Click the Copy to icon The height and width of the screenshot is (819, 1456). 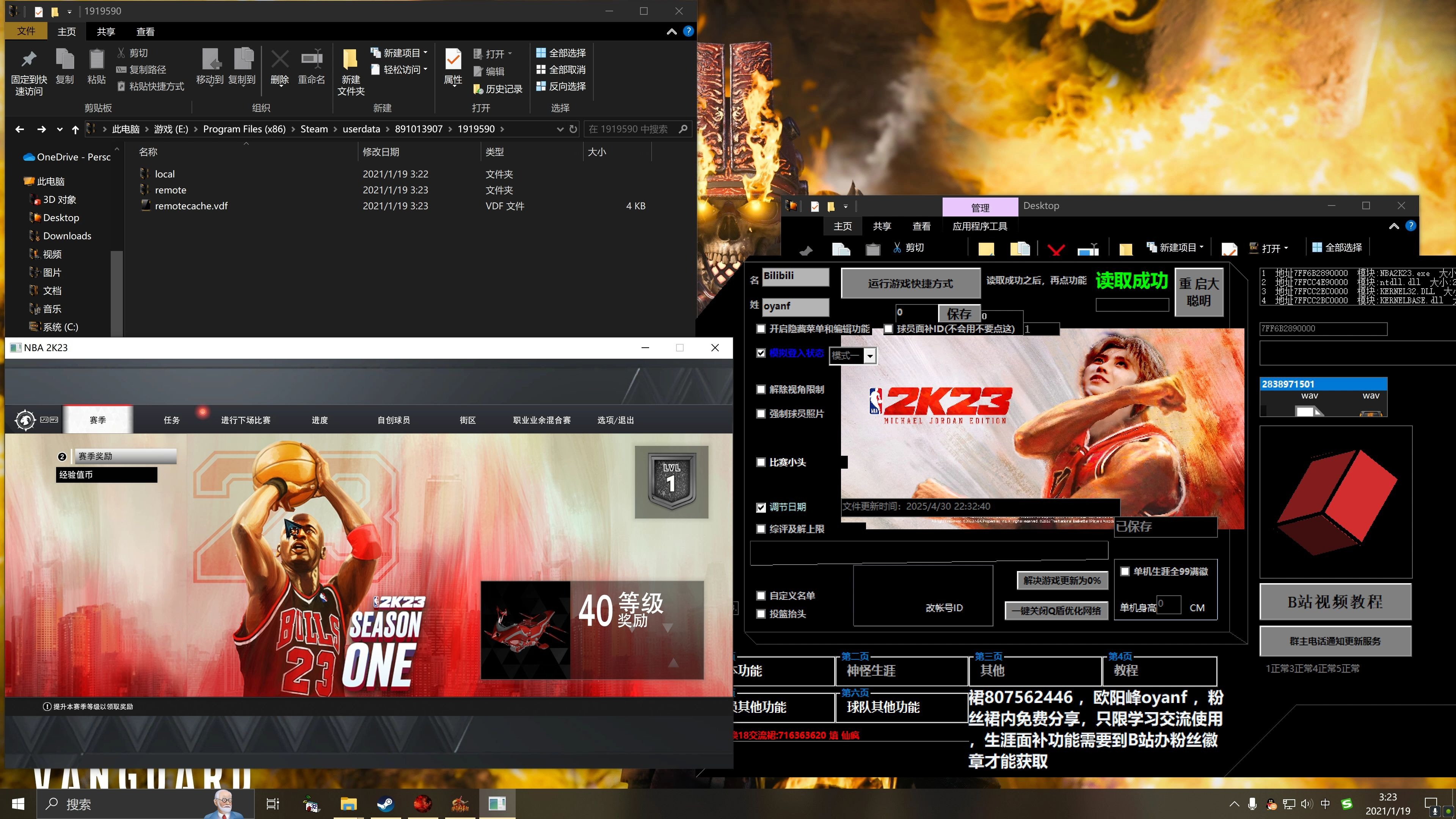[x=243, y=60]
